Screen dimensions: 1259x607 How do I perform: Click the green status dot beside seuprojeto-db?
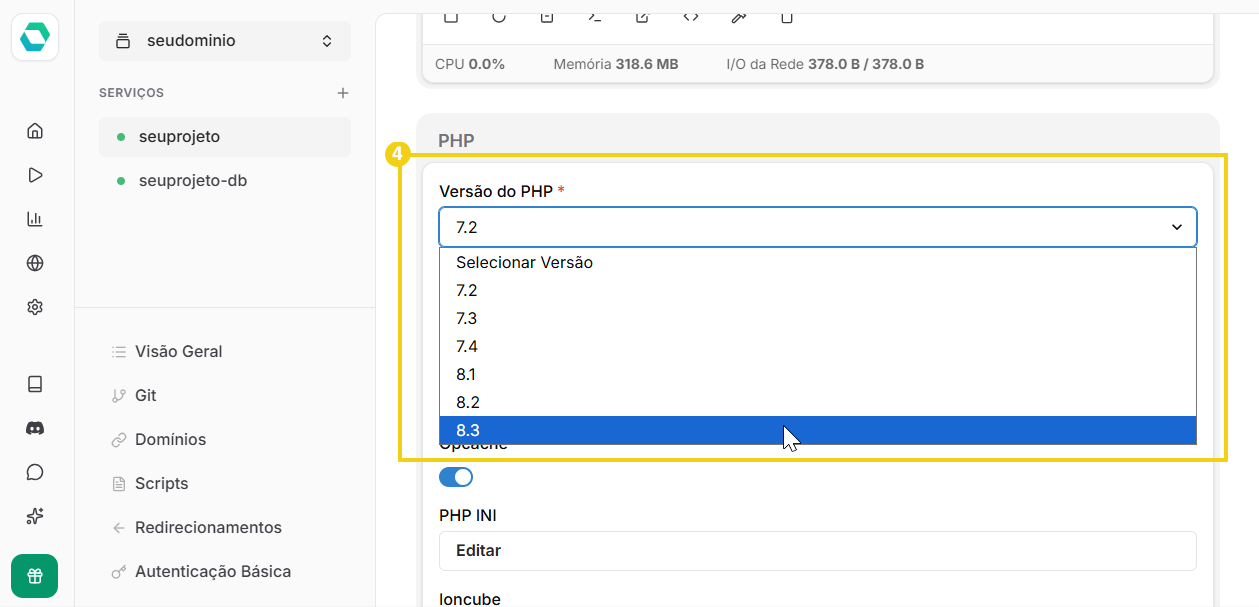click(119, 181)
